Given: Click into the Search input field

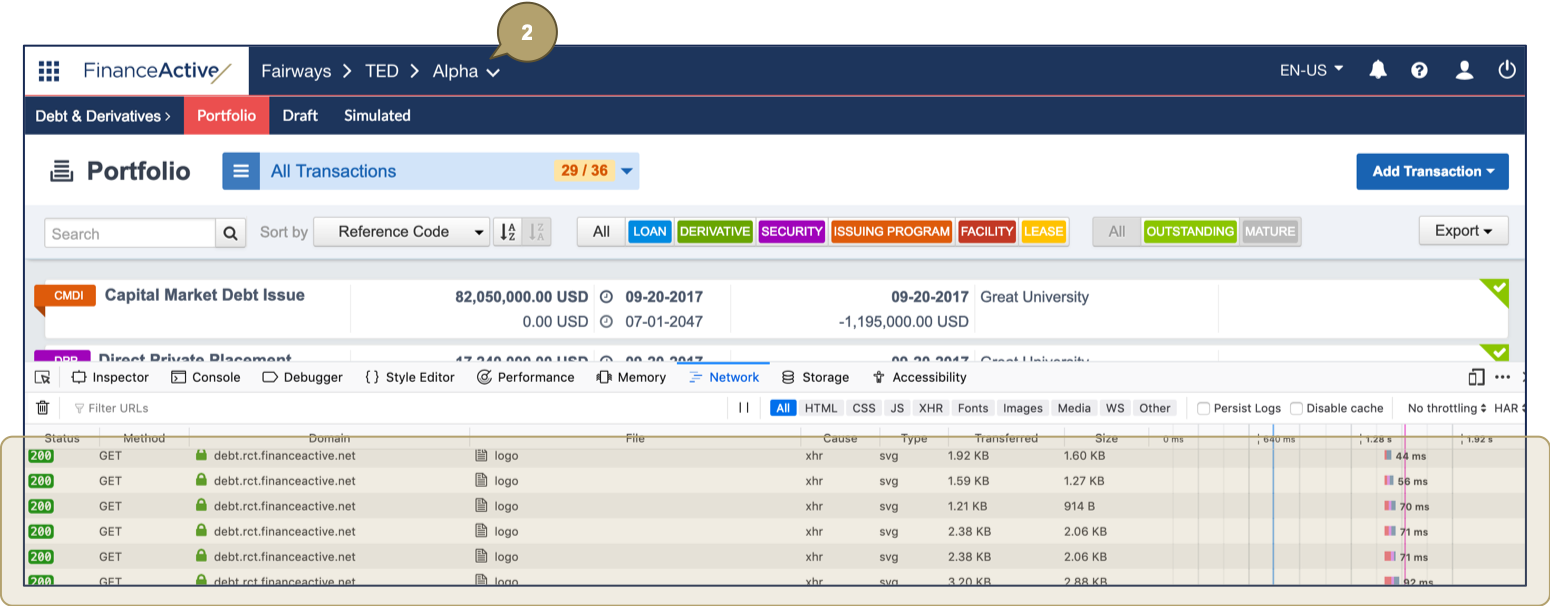Looking at the screenshot, I should click(x=131, y=233).
